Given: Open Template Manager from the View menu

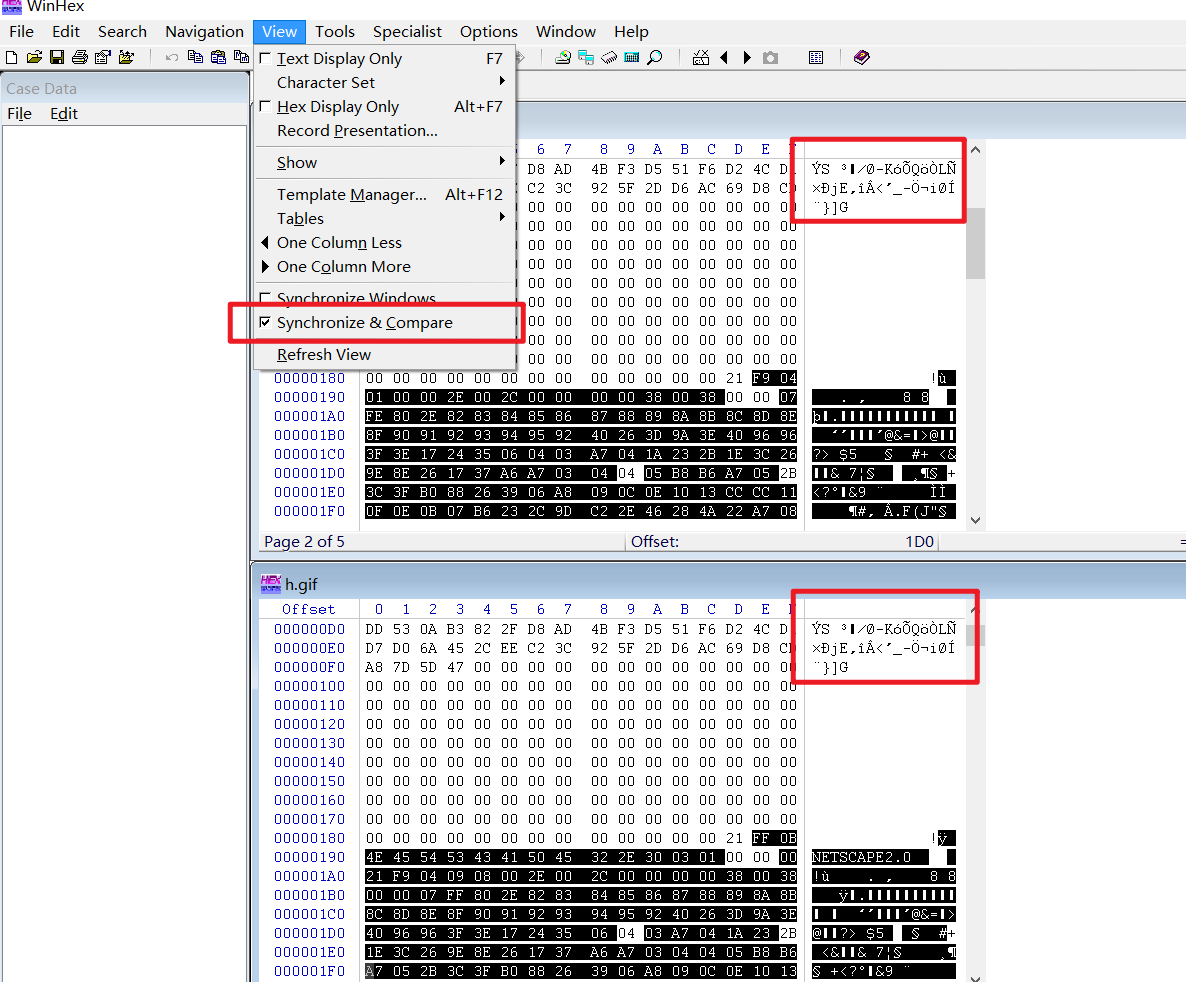Looking at the screenshot, I should pyautogui.click(x=384, y=194).
